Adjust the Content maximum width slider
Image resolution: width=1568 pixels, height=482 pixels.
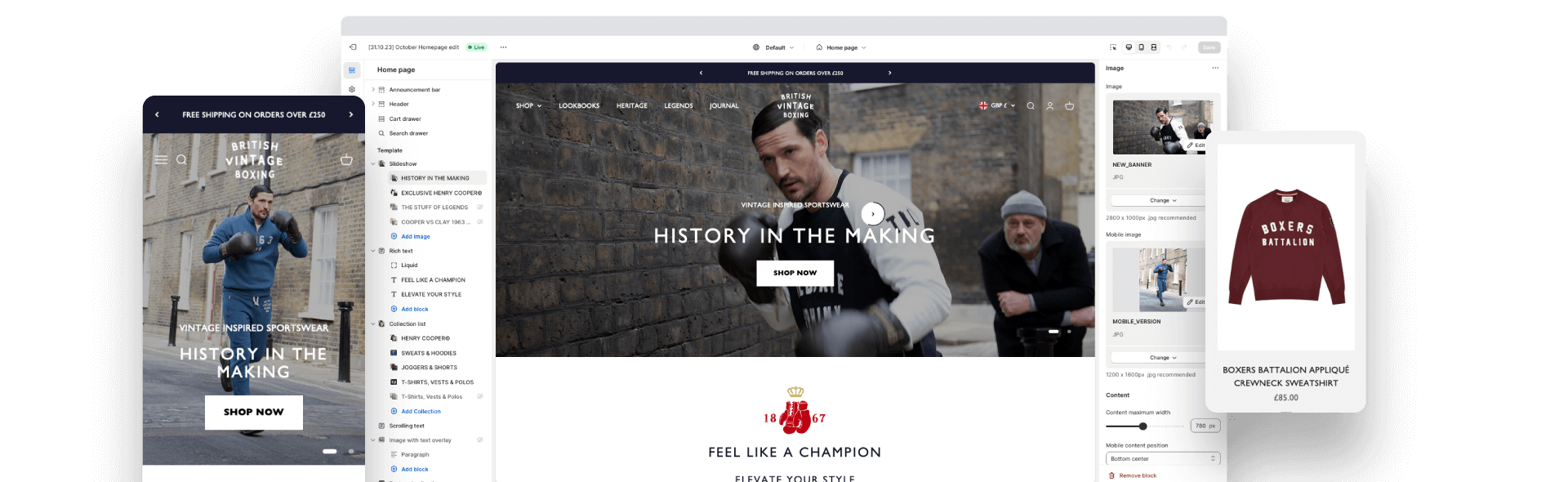[x=1143, y=426]
